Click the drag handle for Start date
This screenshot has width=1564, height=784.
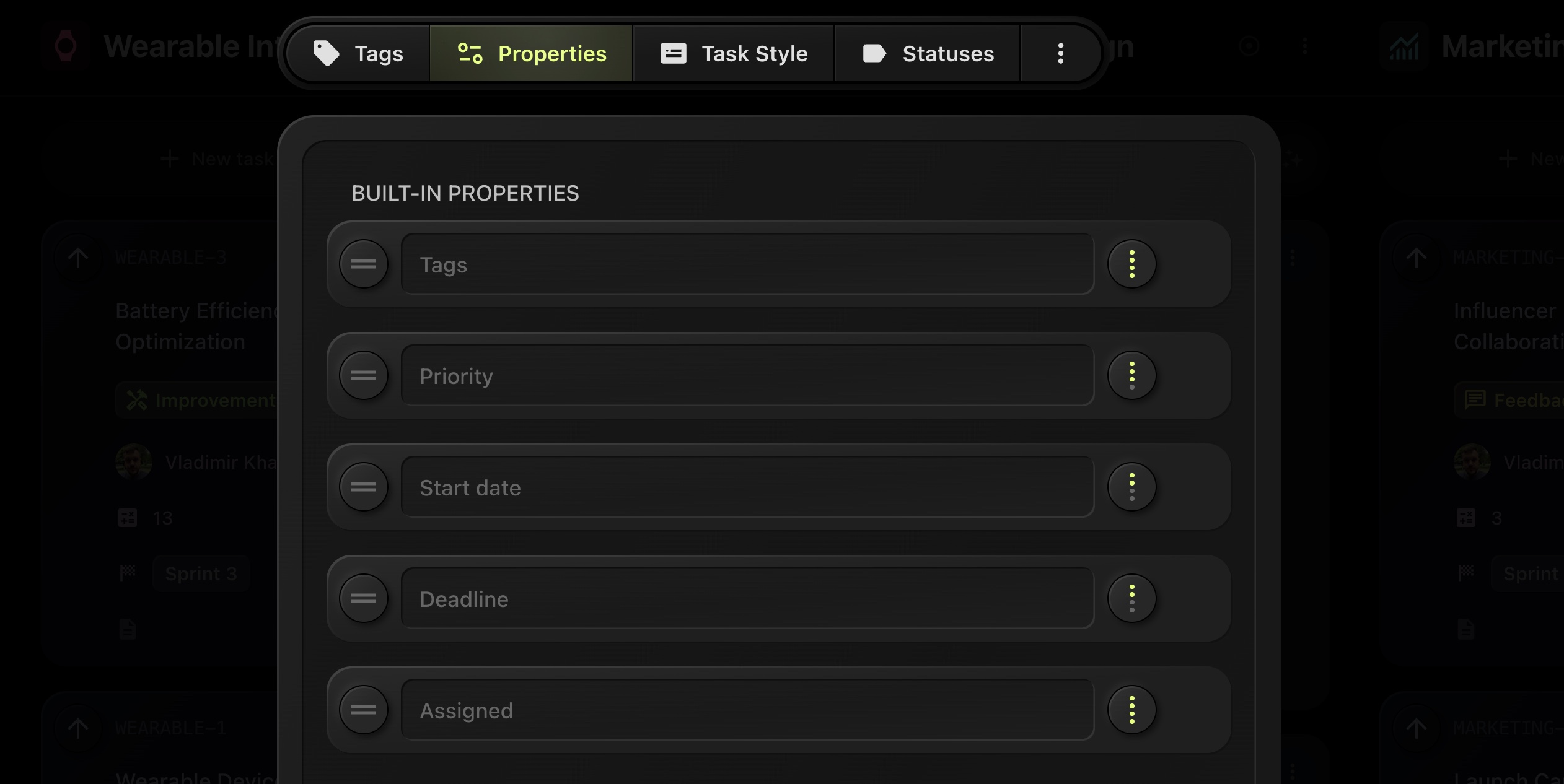364,487
